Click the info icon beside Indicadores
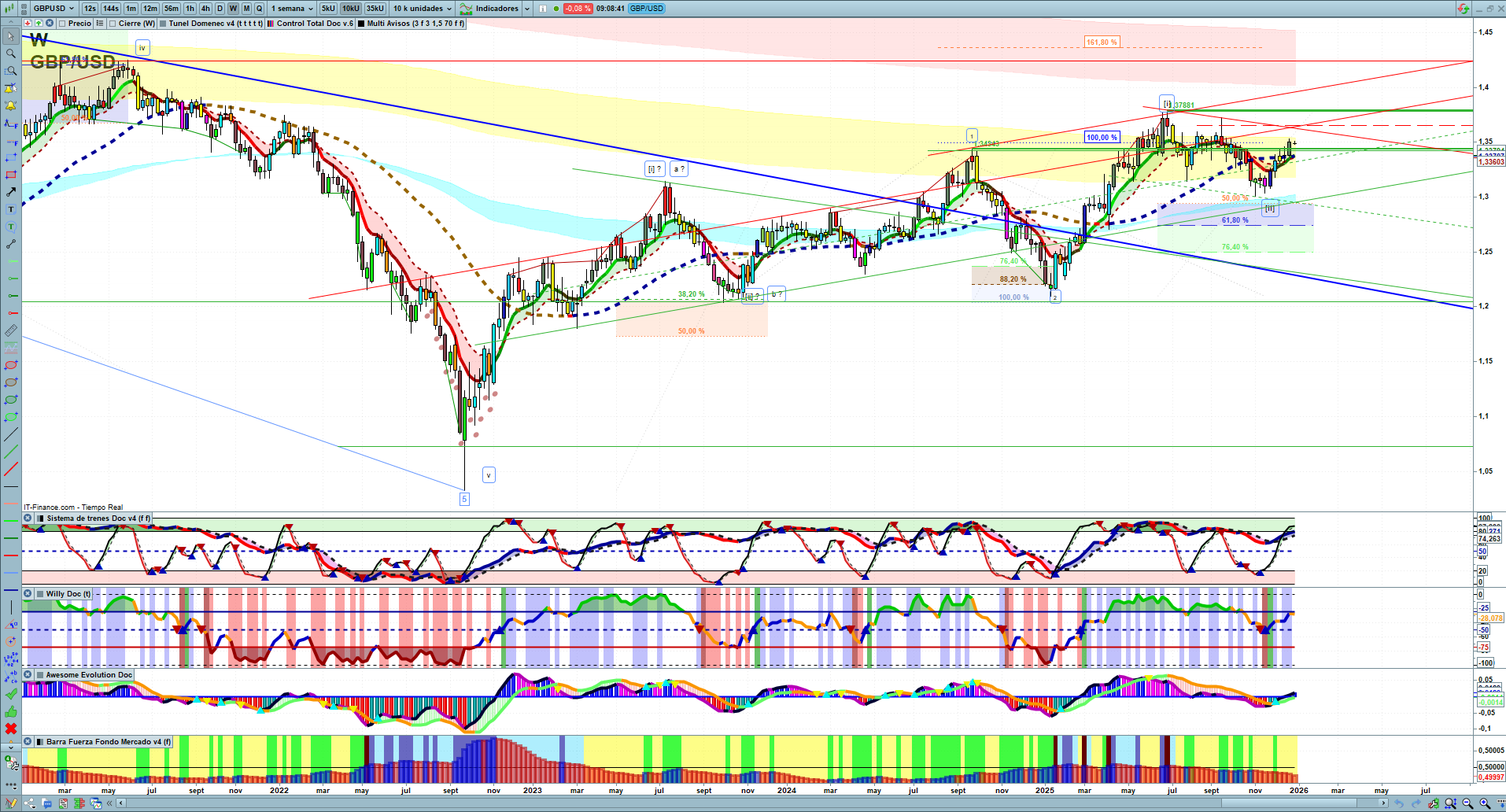 [543, 9]
